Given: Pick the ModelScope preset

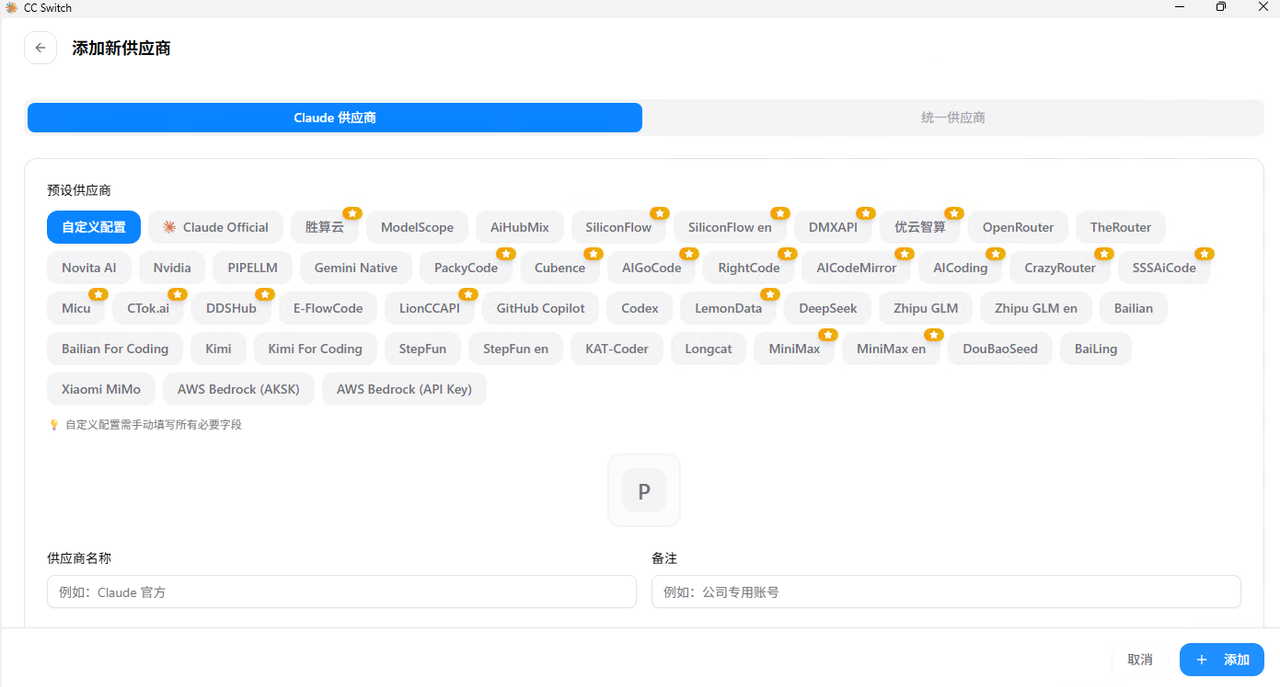Looking at the screenshot, I should tap(417, 227).
